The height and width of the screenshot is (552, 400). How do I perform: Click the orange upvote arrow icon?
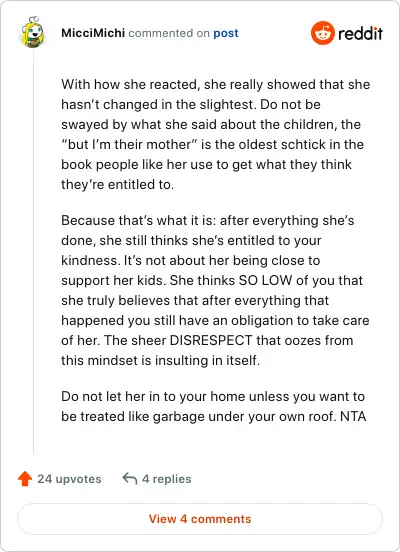pos(25,479)
